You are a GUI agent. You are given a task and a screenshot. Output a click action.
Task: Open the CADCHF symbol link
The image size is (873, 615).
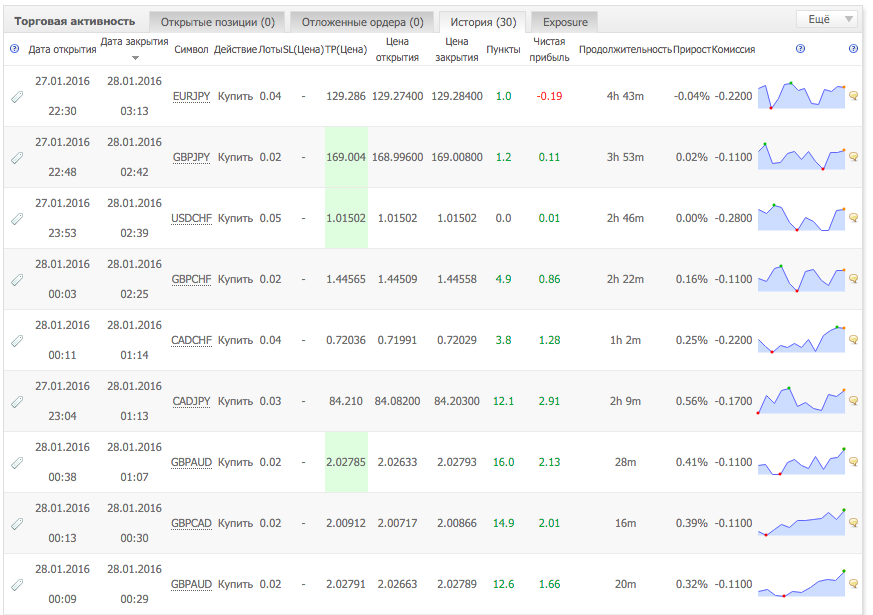click(x=192, y=340)
